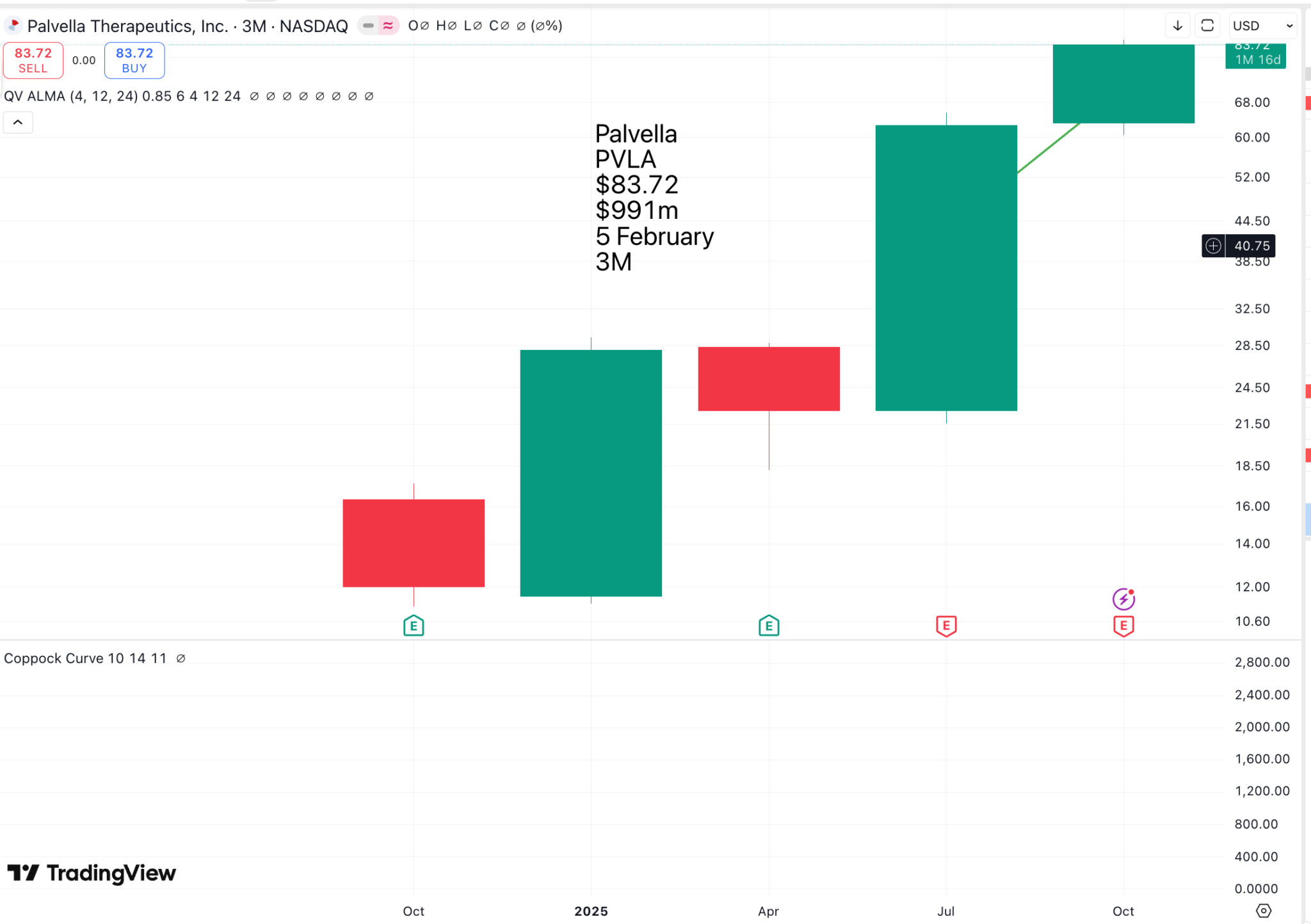
Task: Click the Palvella PVLA text annotation on chart
Action: (653, 197)
